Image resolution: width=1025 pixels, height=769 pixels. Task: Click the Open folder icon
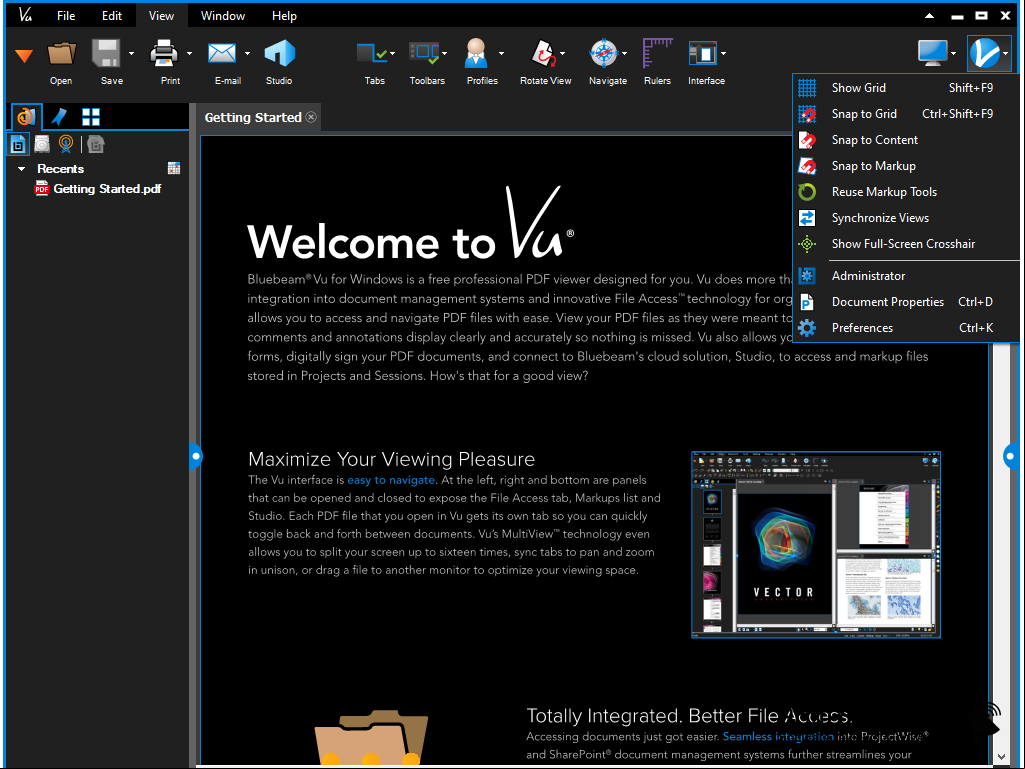pos(61,54)
